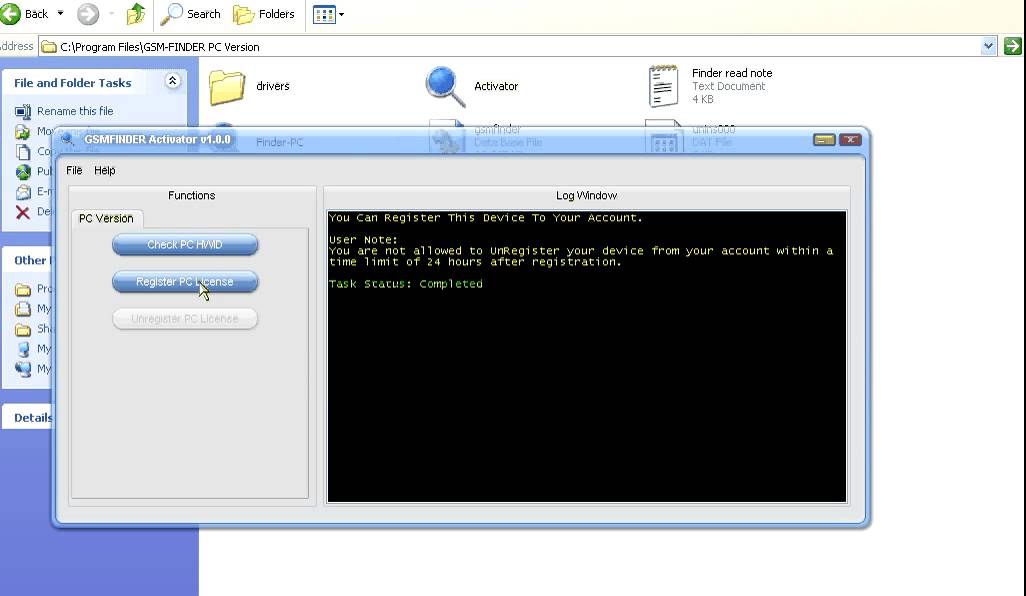Click Rename this file link
Screen dimensions: 1026x596
coord(75,111)
